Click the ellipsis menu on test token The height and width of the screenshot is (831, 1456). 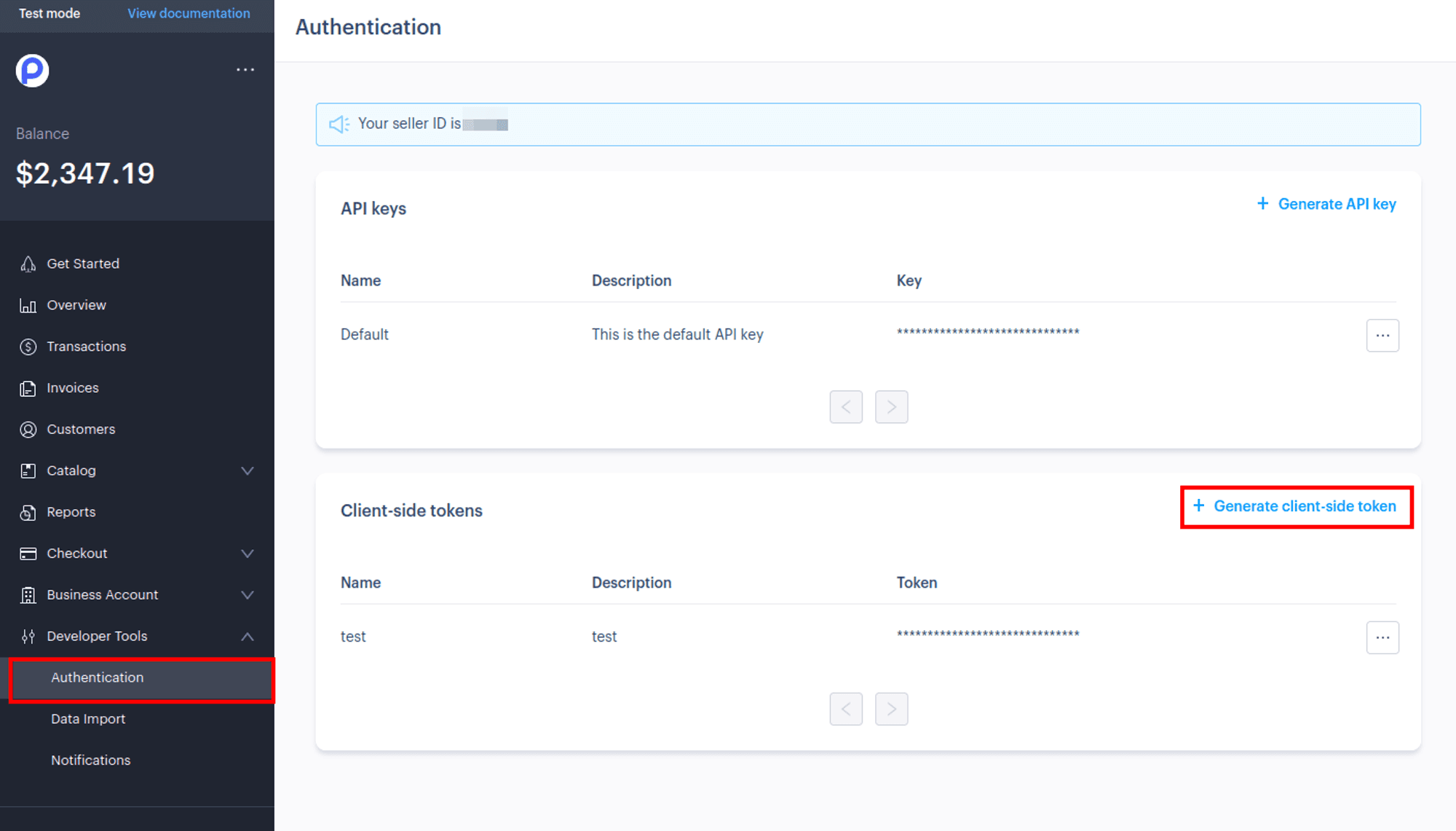pyautogui.click(x=1383, y=637)
